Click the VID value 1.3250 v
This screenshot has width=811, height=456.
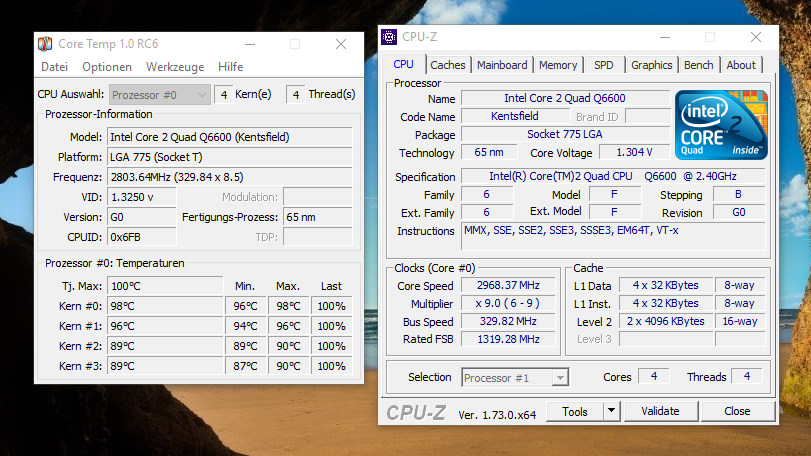pos(142,197)
